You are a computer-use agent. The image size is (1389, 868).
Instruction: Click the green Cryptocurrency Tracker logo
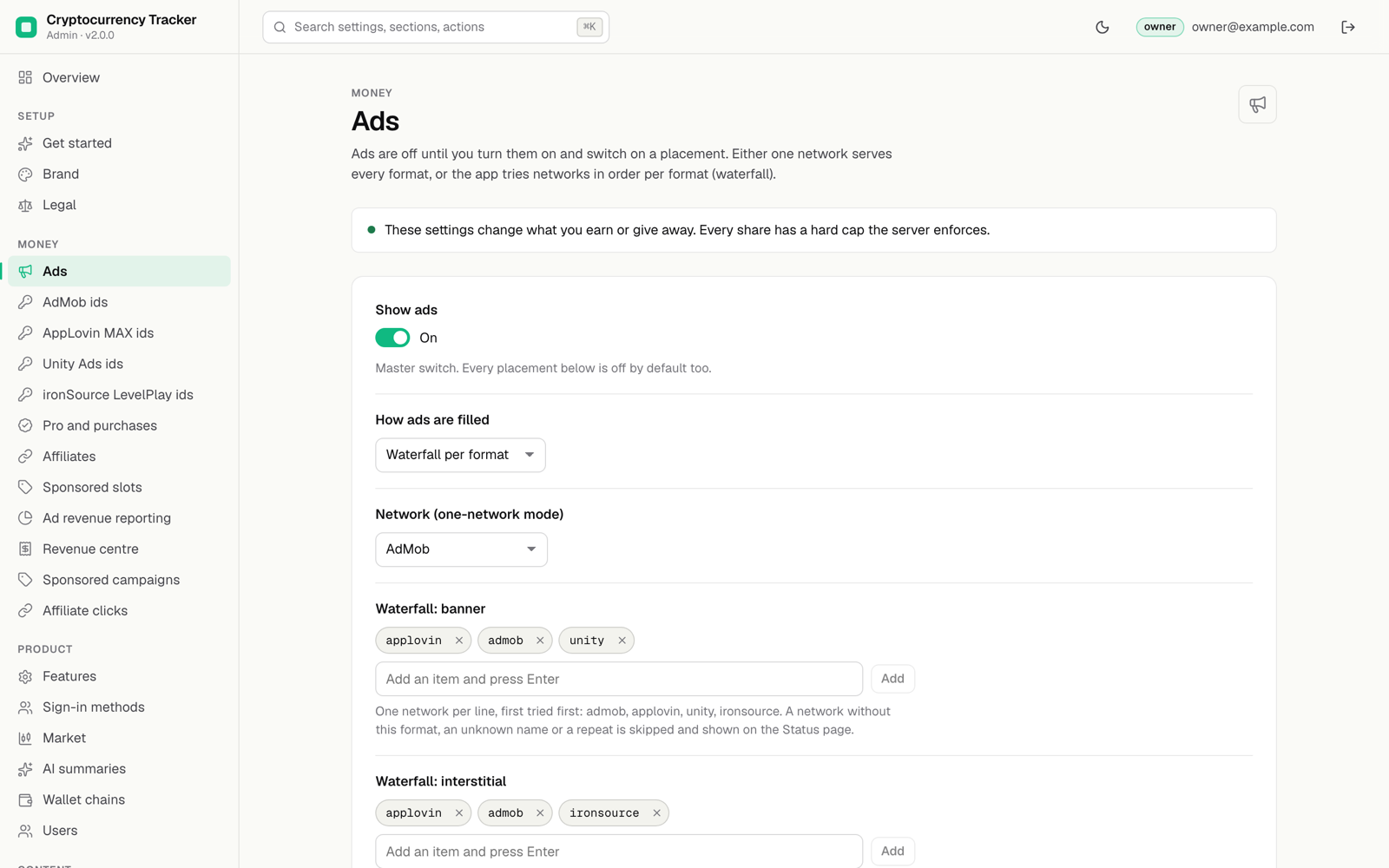tap(26, 27)
